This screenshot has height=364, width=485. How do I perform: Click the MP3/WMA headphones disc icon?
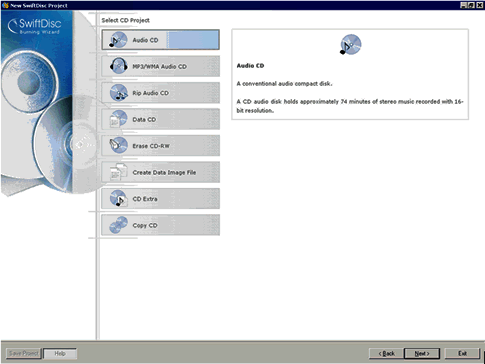[119, 66]
